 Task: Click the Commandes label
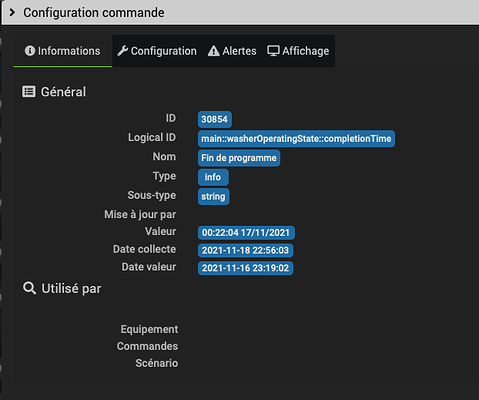tap(147, 346)
